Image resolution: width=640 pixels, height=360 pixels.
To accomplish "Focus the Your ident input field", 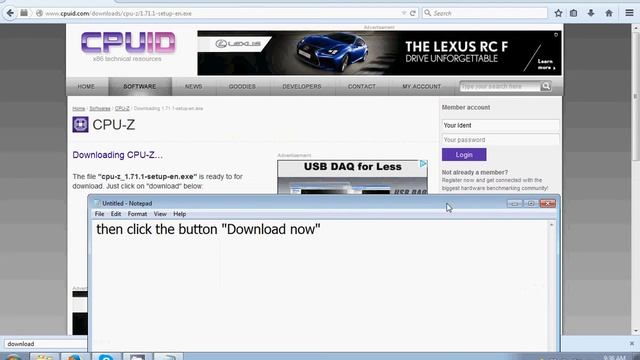I will click(500, 125).
